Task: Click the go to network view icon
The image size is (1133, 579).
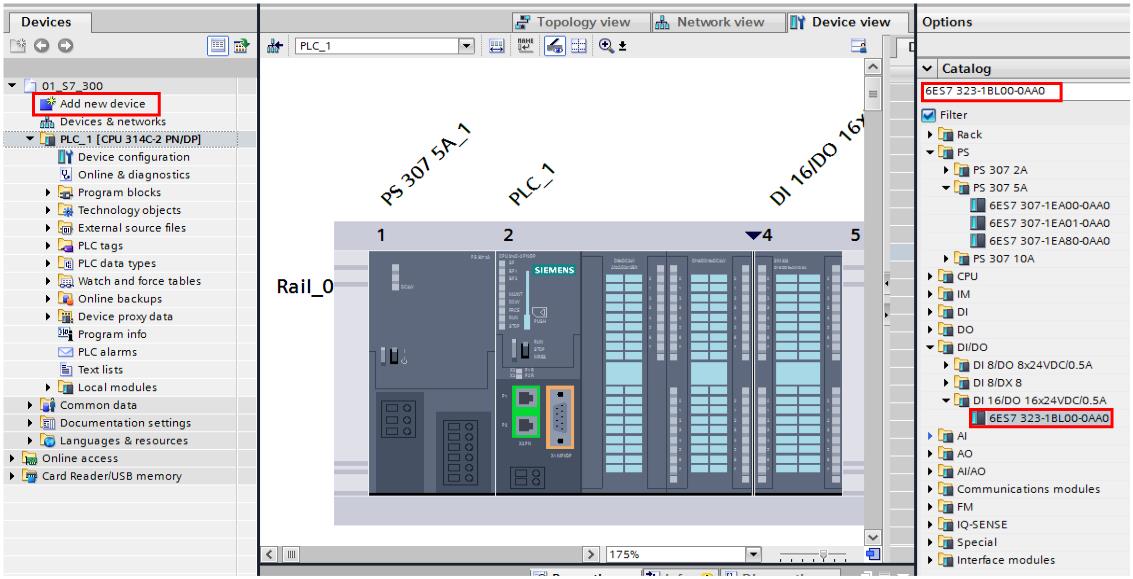Action: tap(275, 46)
